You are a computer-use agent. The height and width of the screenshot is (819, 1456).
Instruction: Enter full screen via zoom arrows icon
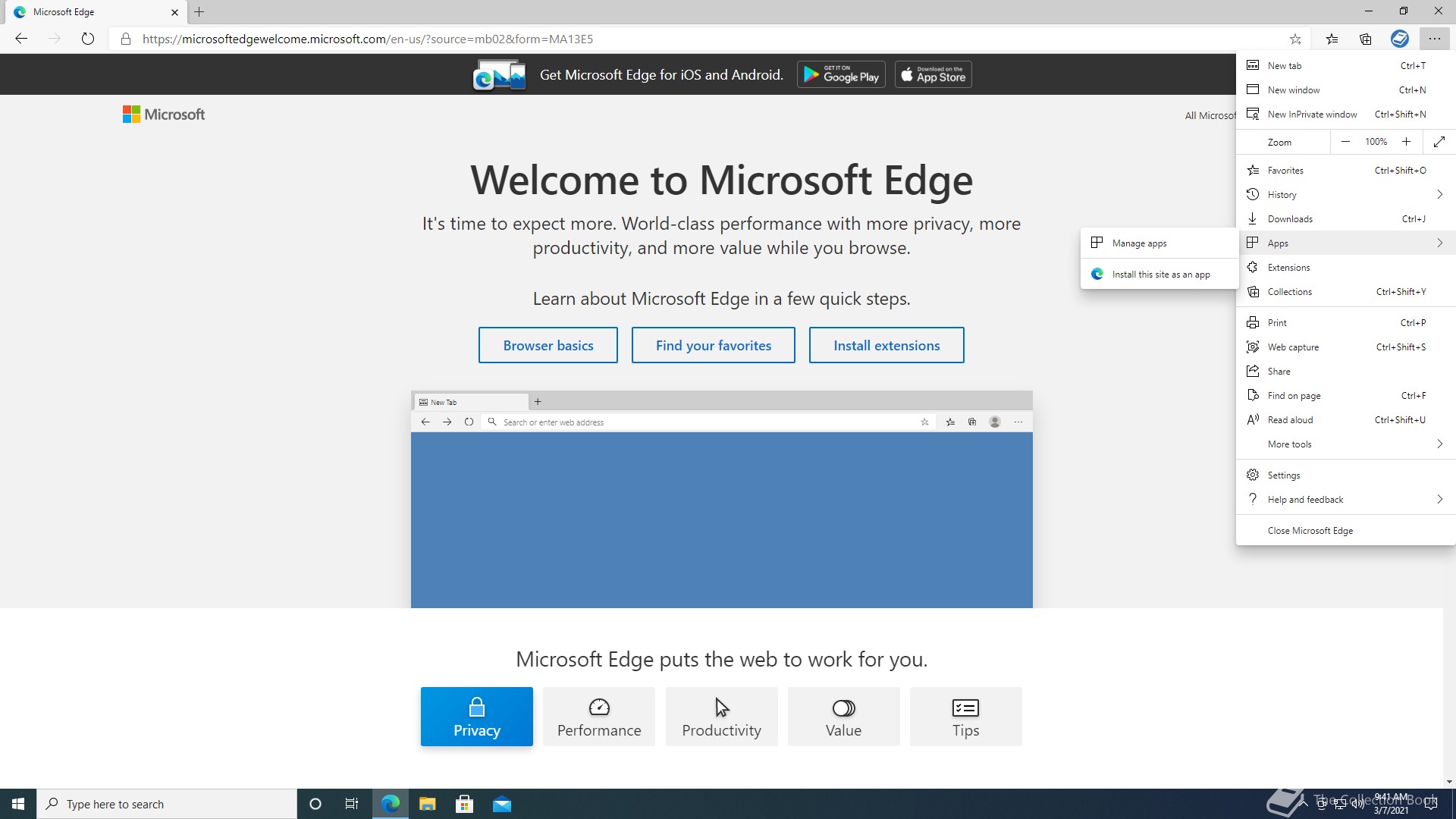[x=1439, y=142]
